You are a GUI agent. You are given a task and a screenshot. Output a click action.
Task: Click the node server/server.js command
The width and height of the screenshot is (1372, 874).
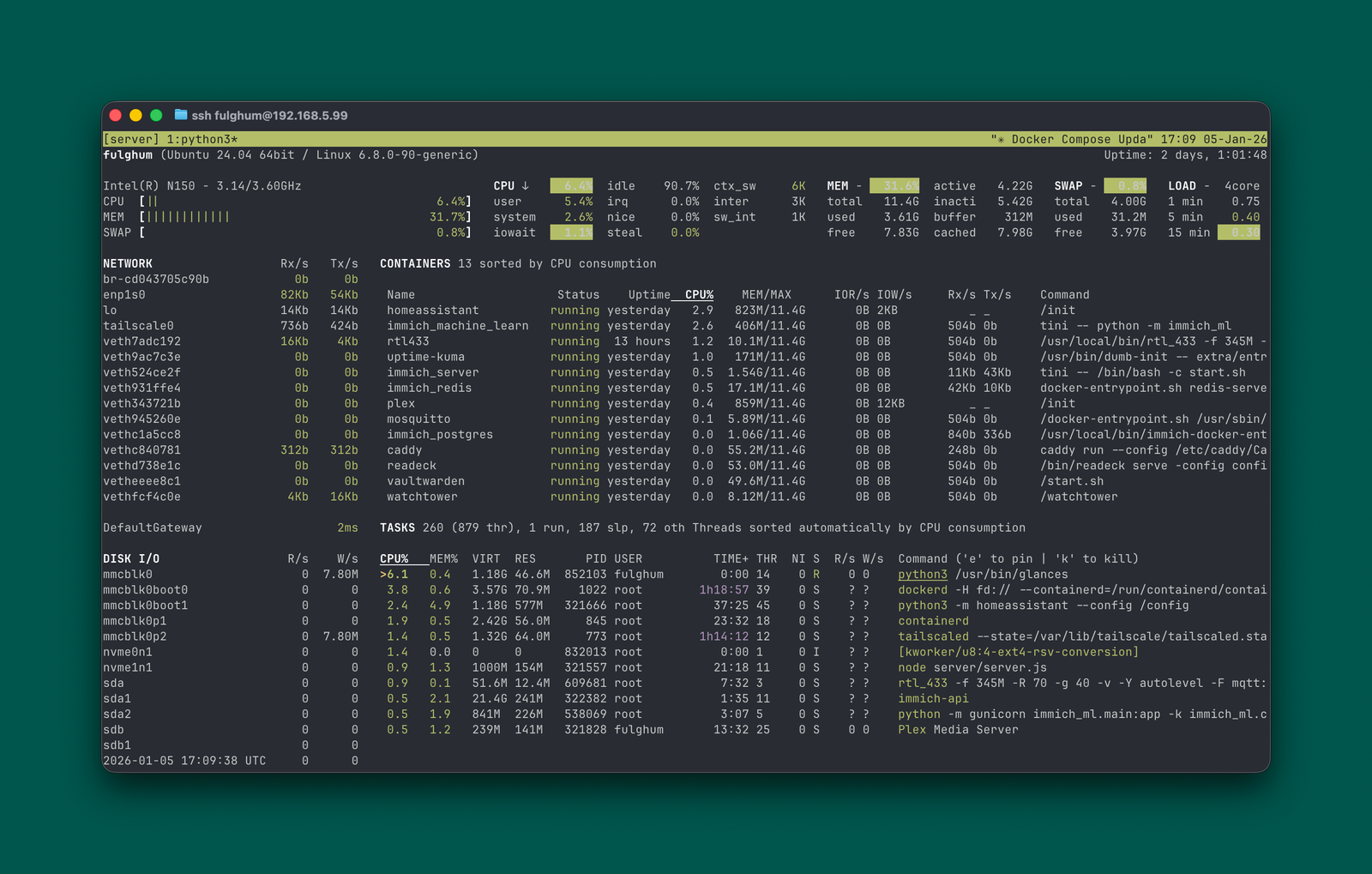pyautogui.click(x=970, y=666)
